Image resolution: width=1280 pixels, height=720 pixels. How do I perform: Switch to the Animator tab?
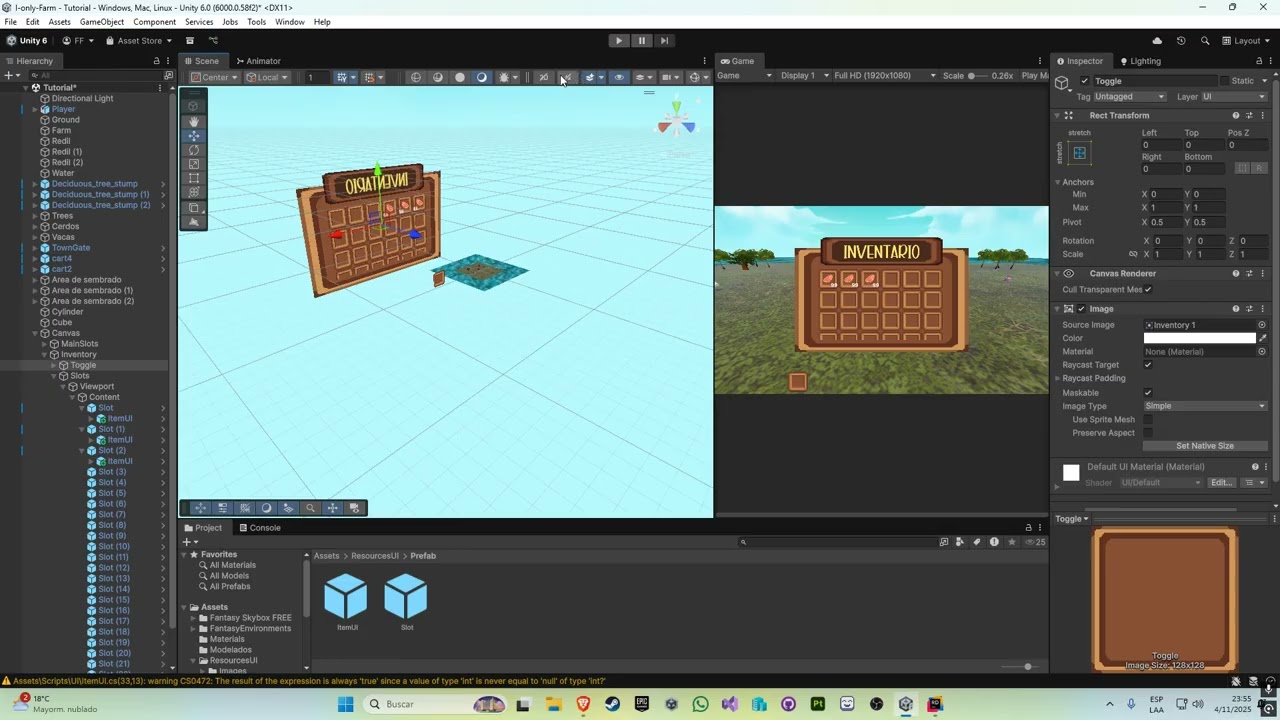(258, 61)
